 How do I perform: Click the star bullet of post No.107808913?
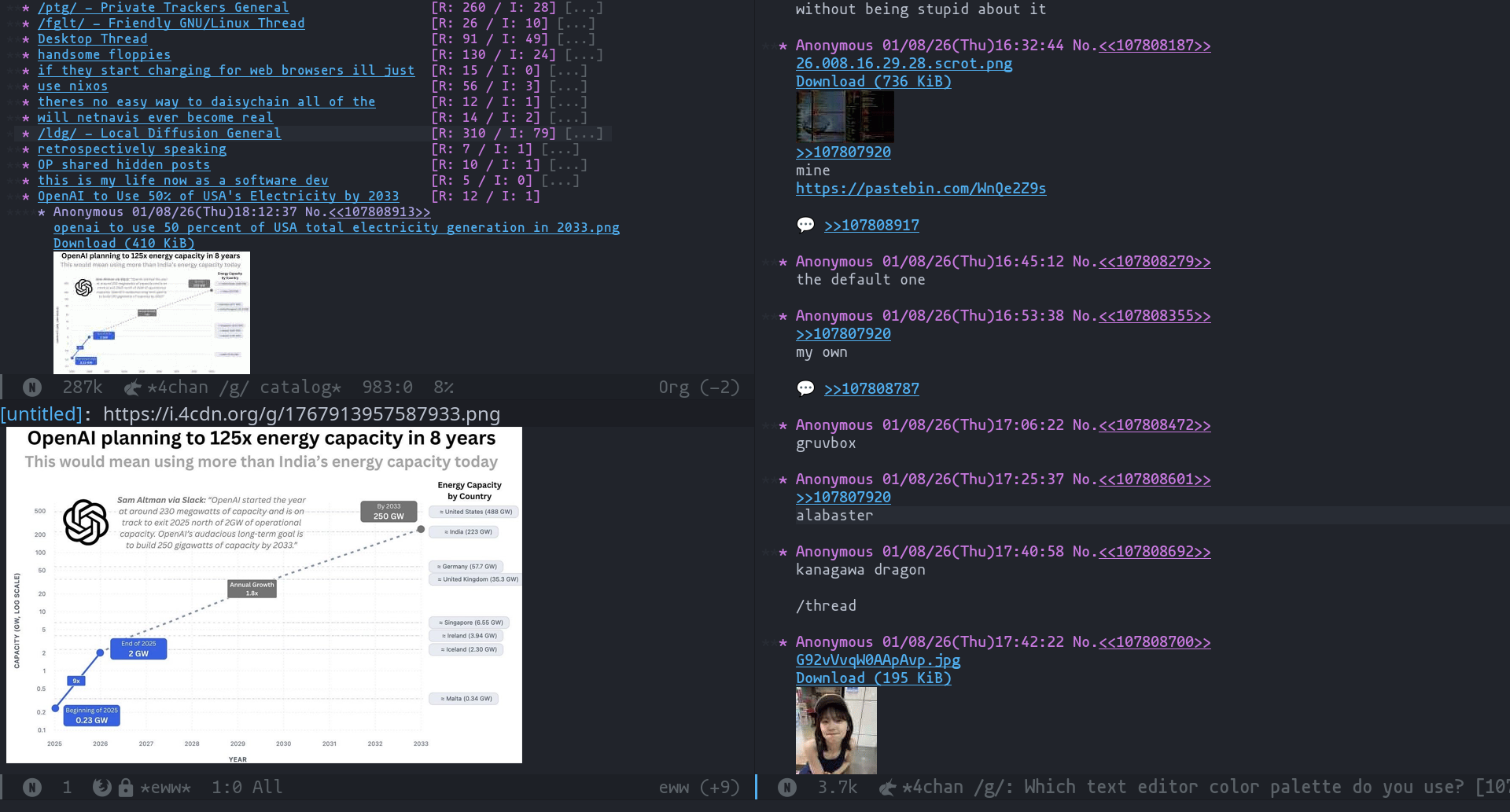click(x=42, y=212)
